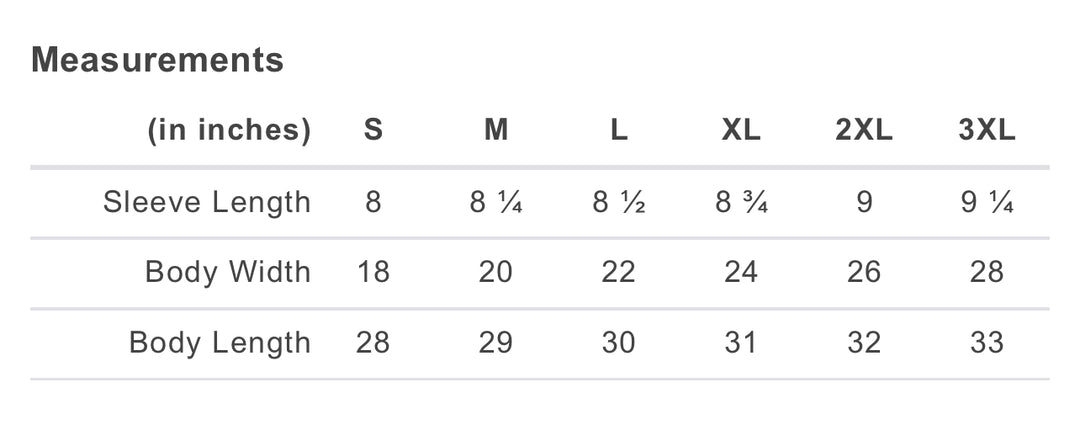Click the Sleeve Length row label
The width and height of the screenshot is (1080, 425).
tap(207, 203)
